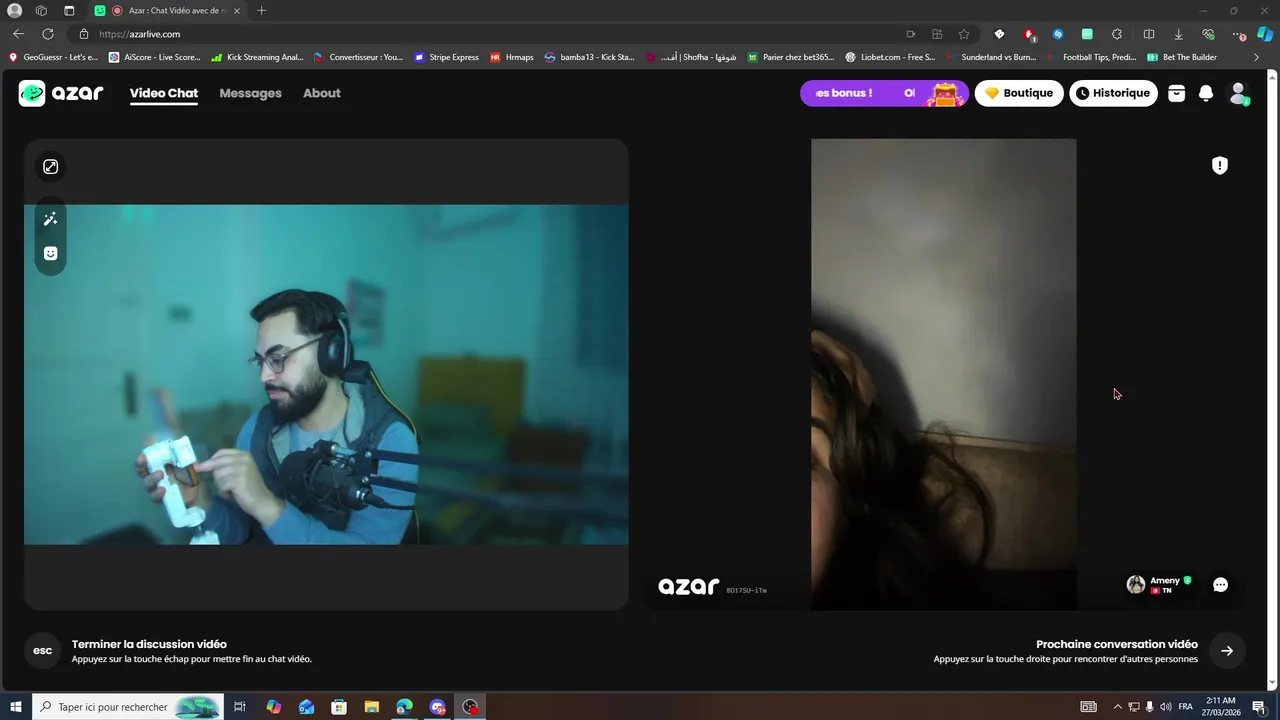Viewport: 1280px width, 720px height.
Task: Open Windows Start menu
Action: 16,707
